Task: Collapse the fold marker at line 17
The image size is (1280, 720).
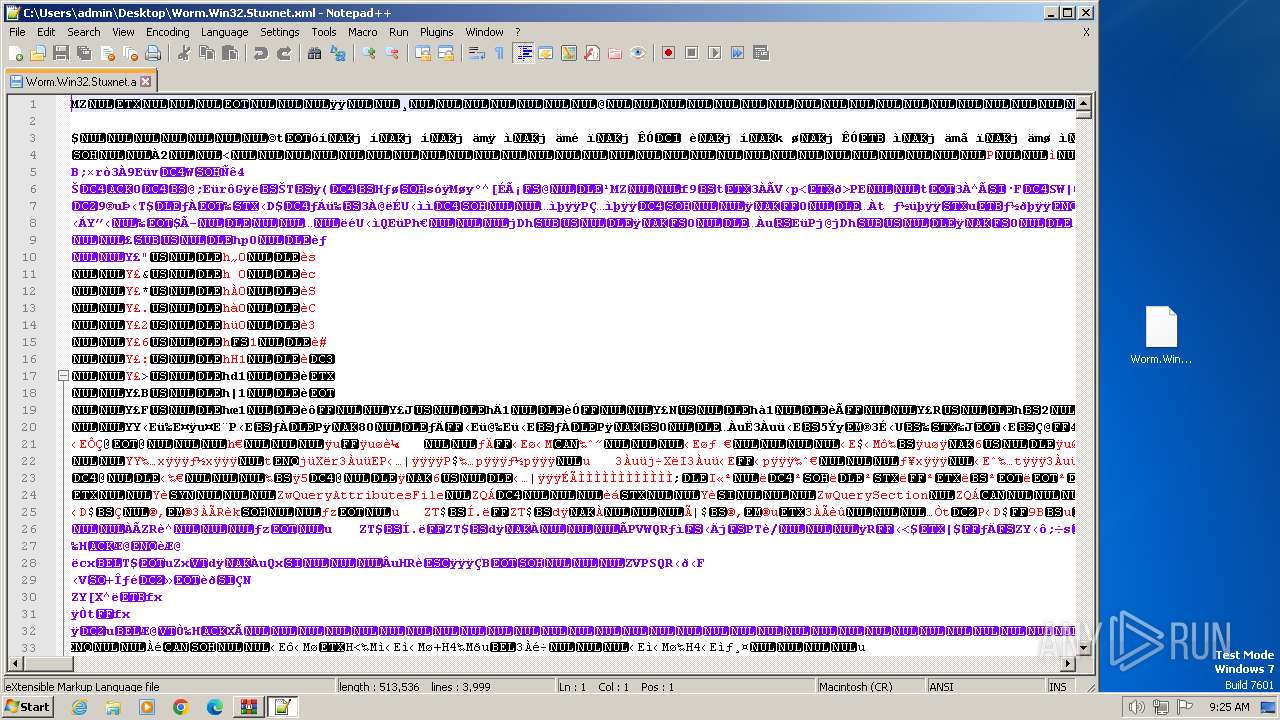Action: coord(64,376)
